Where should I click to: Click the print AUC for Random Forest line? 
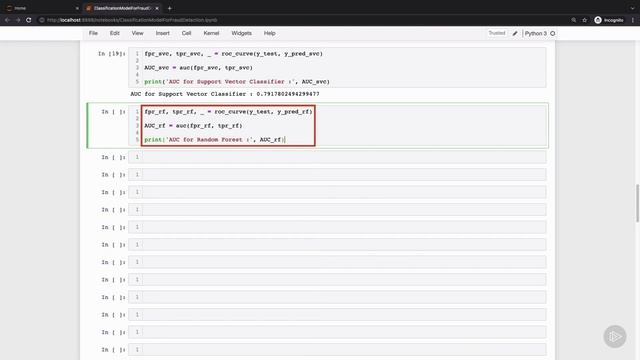pyautogui.click(x=214, y=140)
